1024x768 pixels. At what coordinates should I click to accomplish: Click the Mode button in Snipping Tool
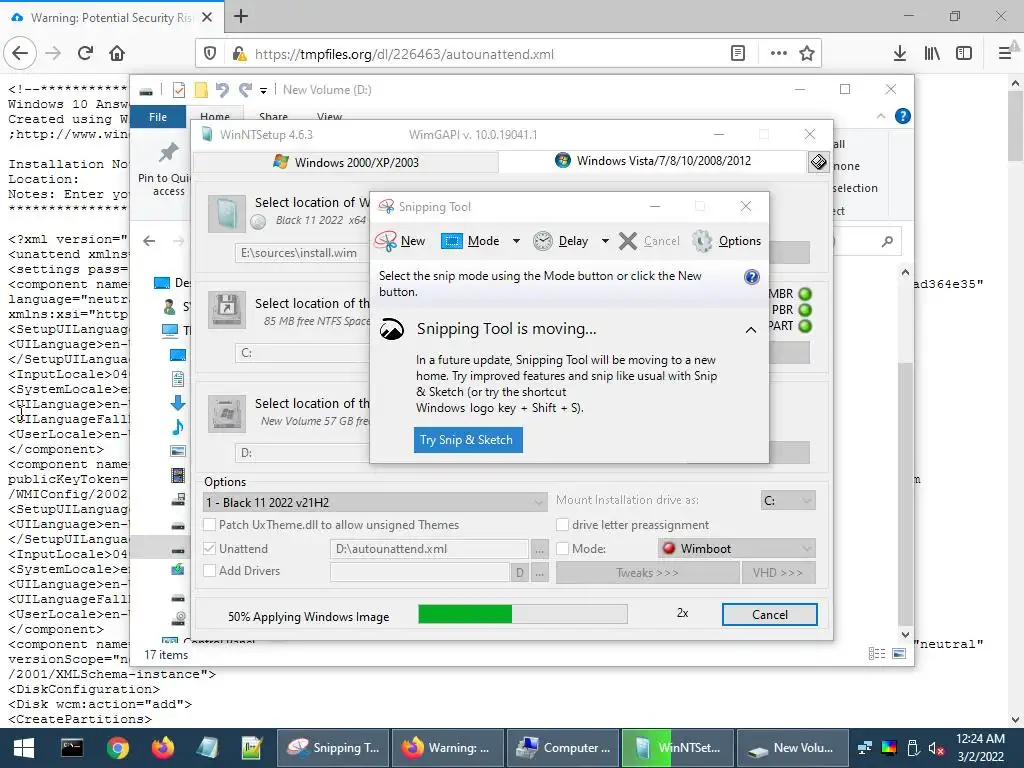coord(470,241)
